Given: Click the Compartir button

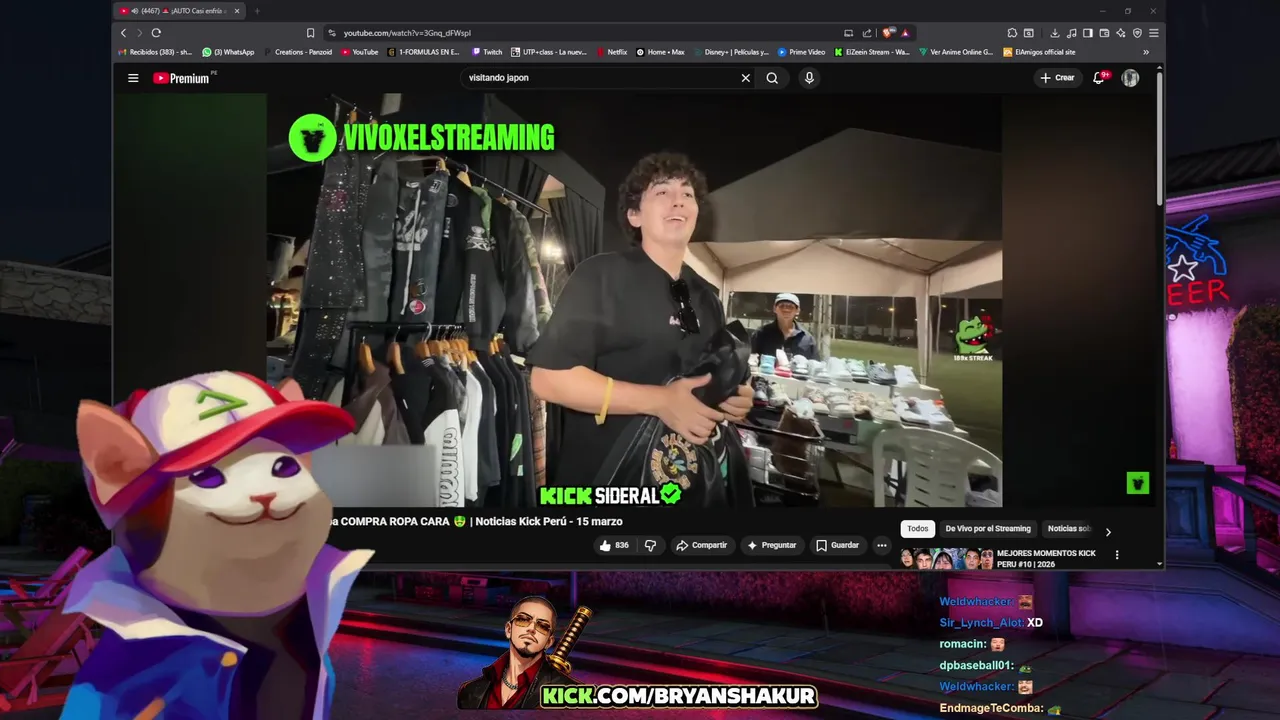Looking at the screenshot, I should click(x=701, y=545).
